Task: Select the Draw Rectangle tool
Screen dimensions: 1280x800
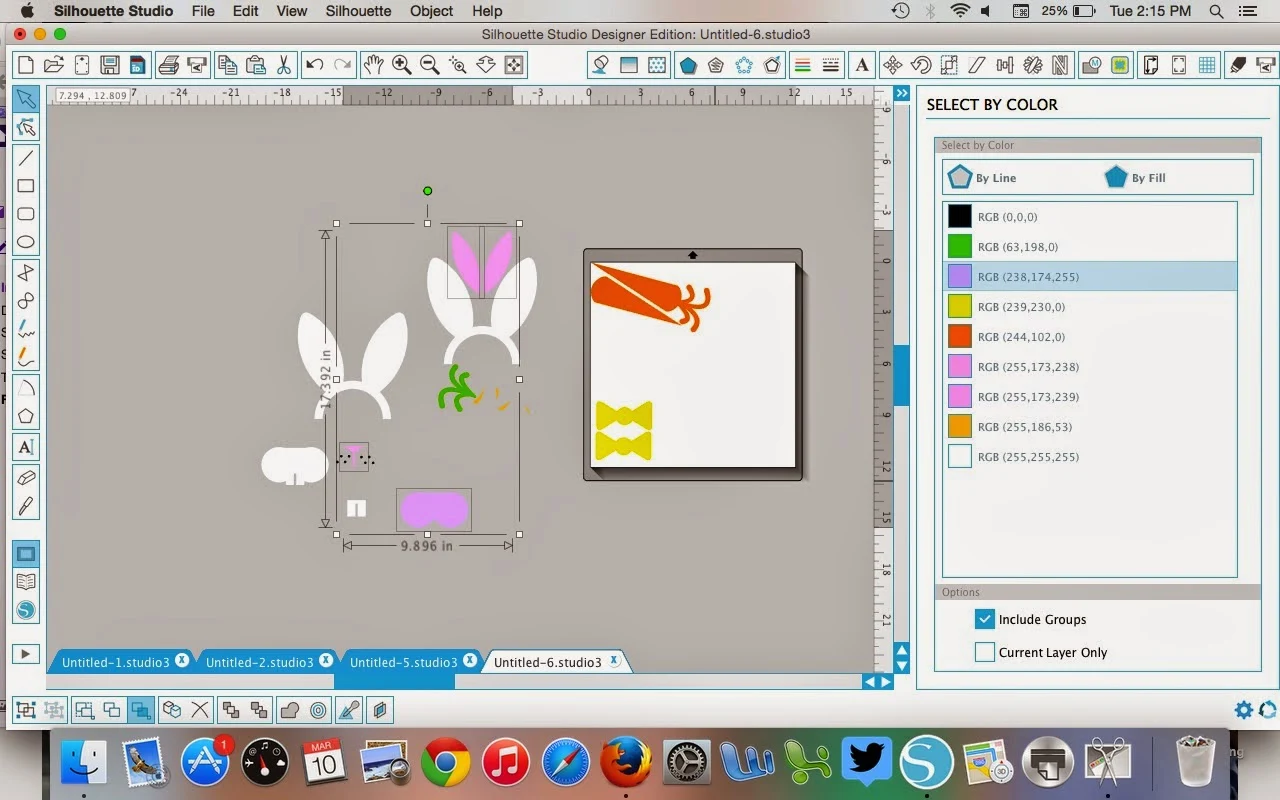Action: (25, 185)
